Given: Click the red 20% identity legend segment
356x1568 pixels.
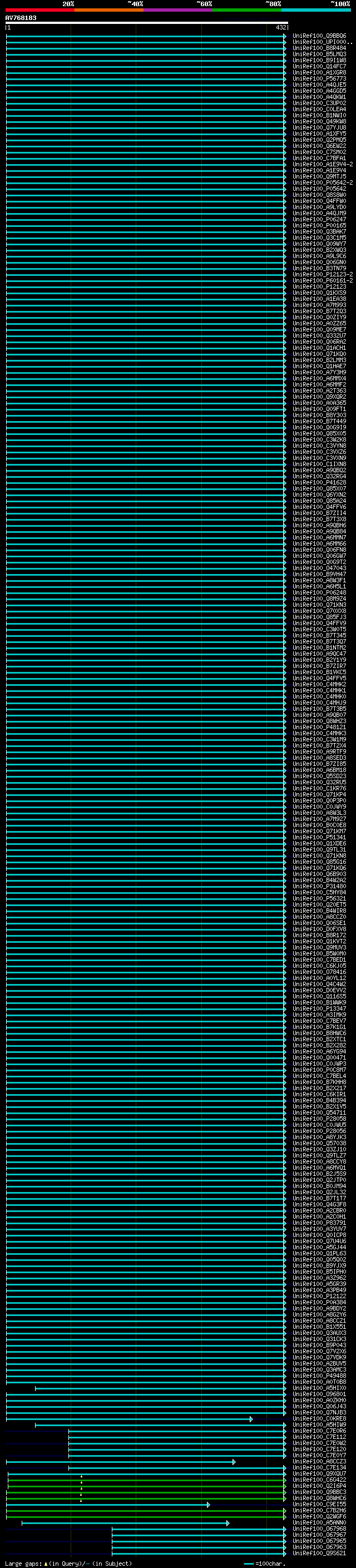Looking at the screenshot, I should [x=39, y=10].
